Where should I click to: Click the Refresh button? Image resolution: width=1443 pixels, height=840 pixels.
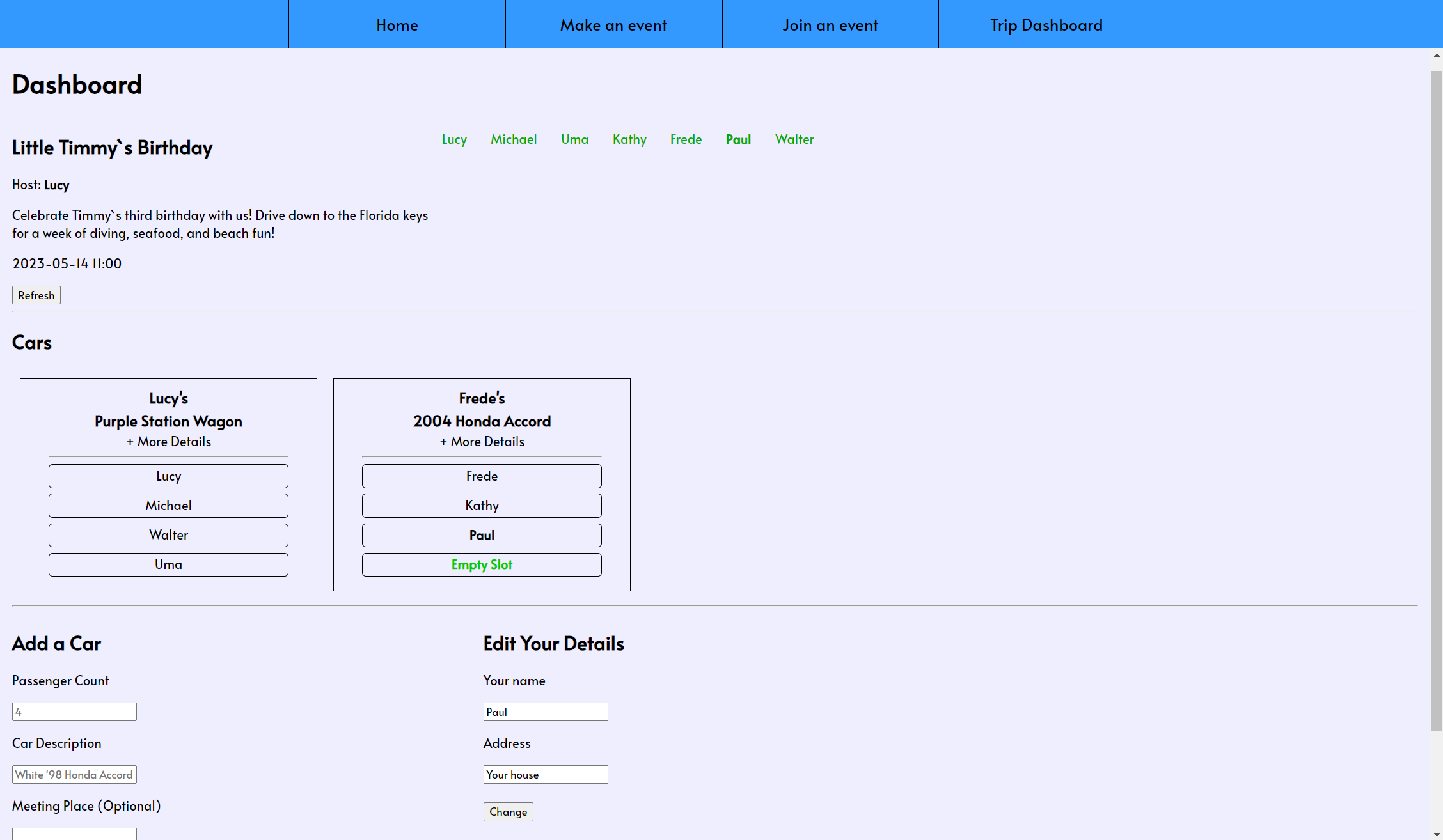36,295
